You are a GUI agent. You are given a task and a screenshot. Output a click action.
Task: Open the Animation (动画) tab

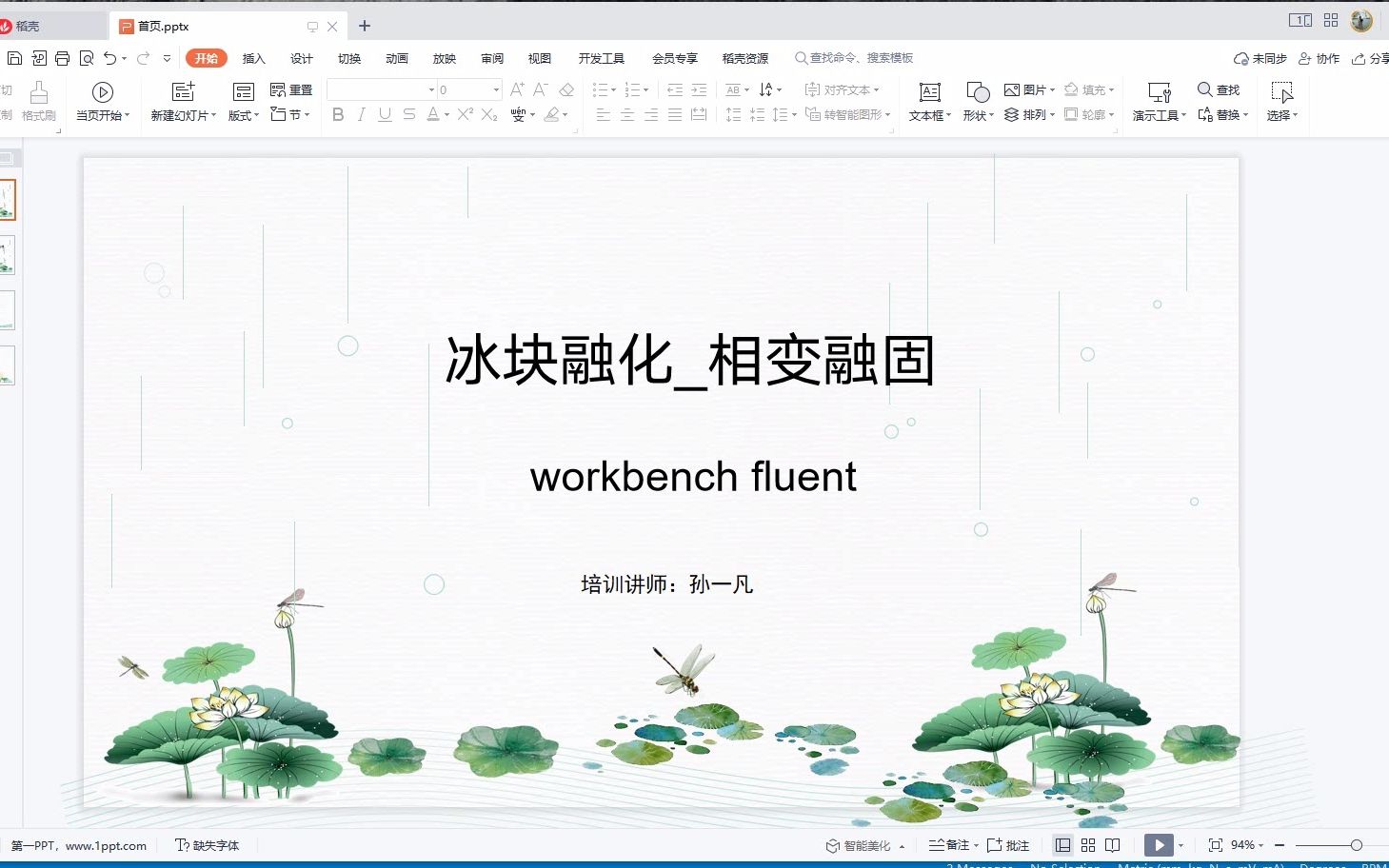[x=396, y=58]
